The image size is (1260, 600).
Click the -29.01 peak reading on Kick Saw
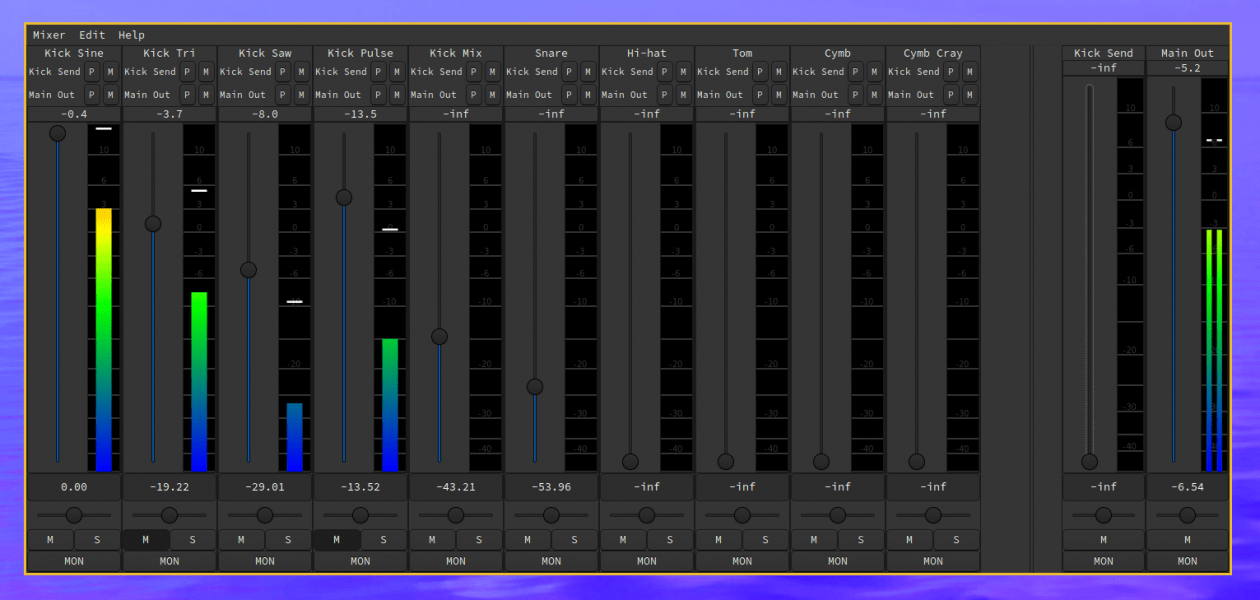265,487
